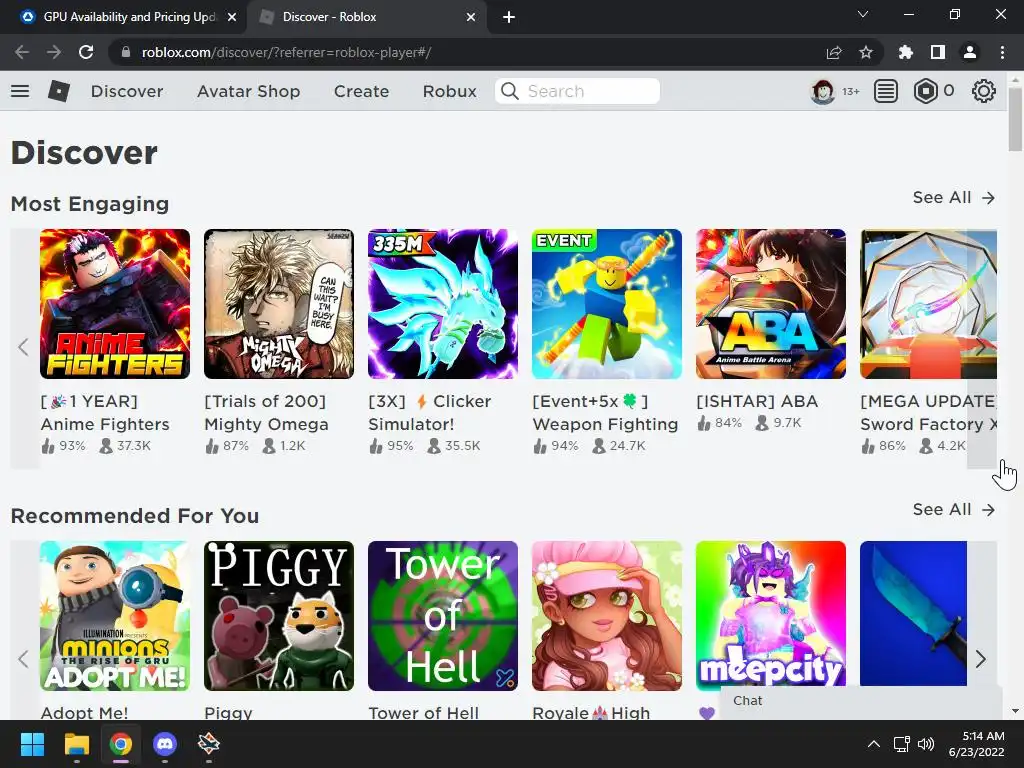Open Chrome icon in taskbar
Screen dimensions: 1024x768
pyautogui.click(x=120, y=744)
